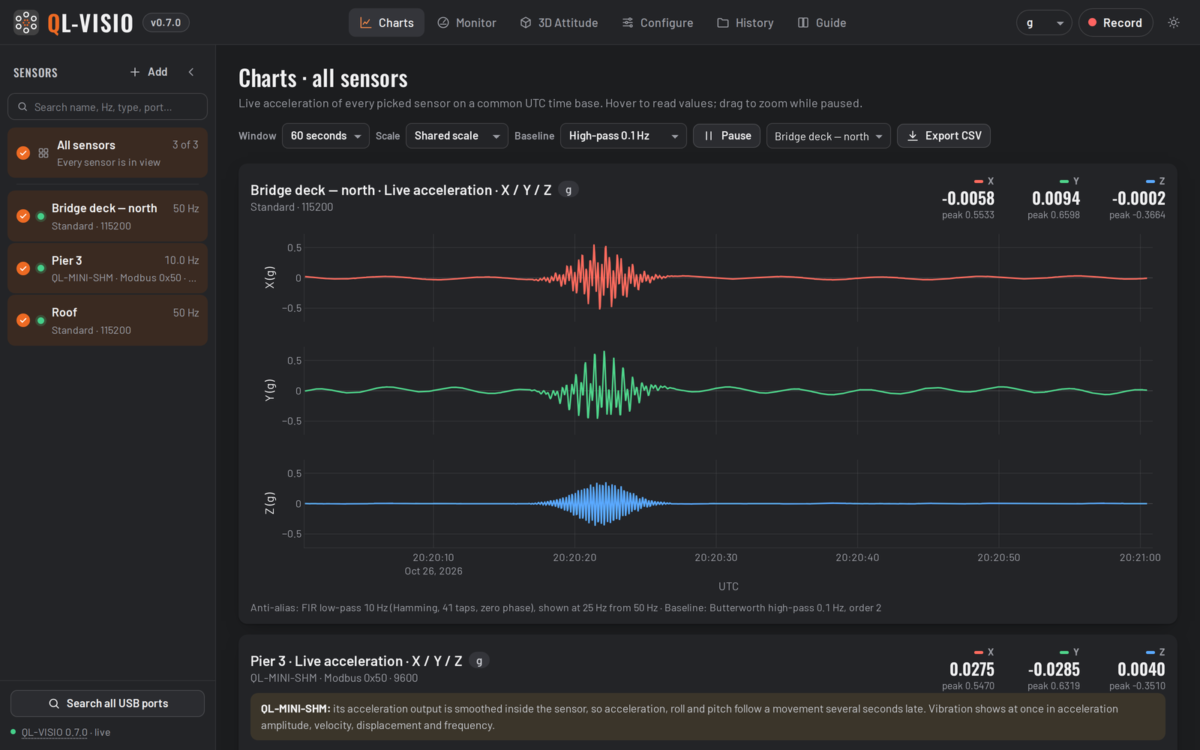Click the blue Z legend swatch on Bridge deck
This screenshot has height=750, width=1200.
coord(1151,181)
